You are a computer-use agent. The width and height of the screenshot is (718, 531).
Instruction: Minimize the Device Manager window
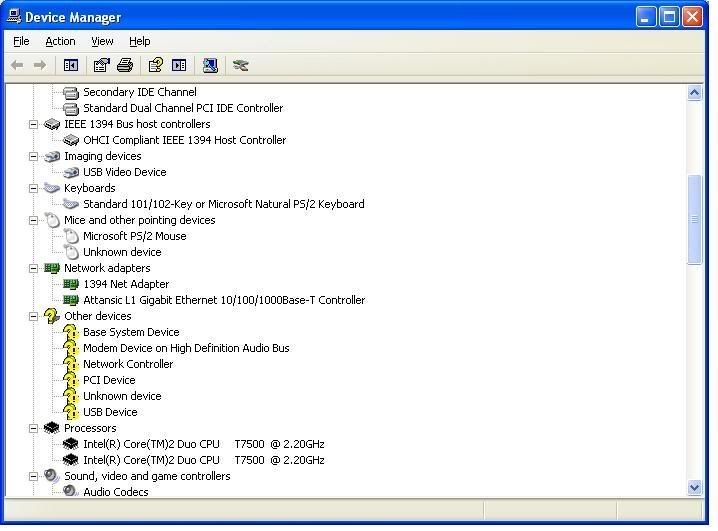[x=646, y=17]
